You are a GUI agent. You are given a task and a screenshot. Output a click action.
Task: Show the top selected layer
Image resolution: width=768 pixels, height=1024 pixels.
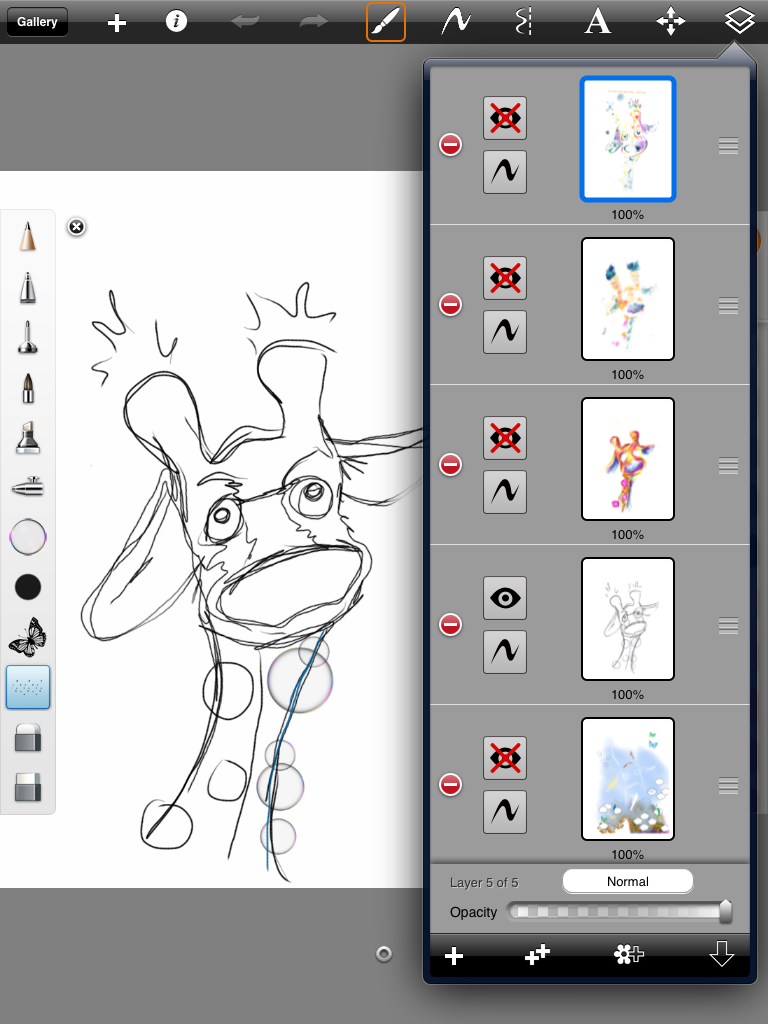click(505, 118)
